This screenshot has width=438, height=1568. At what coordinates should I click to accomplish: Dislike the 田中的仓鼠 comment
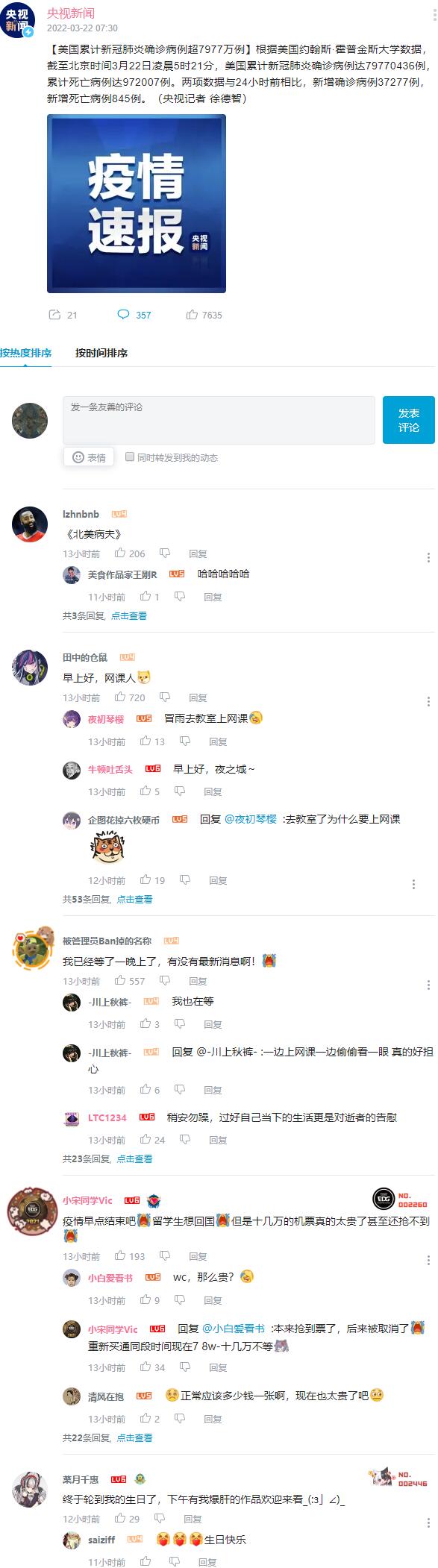[165, 697]
